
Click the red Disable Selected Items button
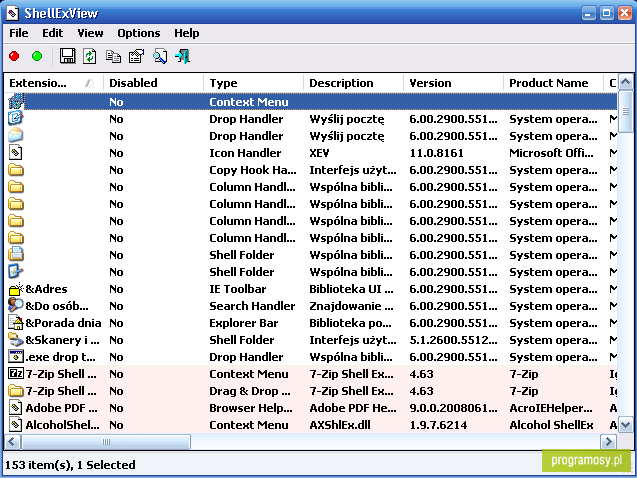[x=14, y=56]
